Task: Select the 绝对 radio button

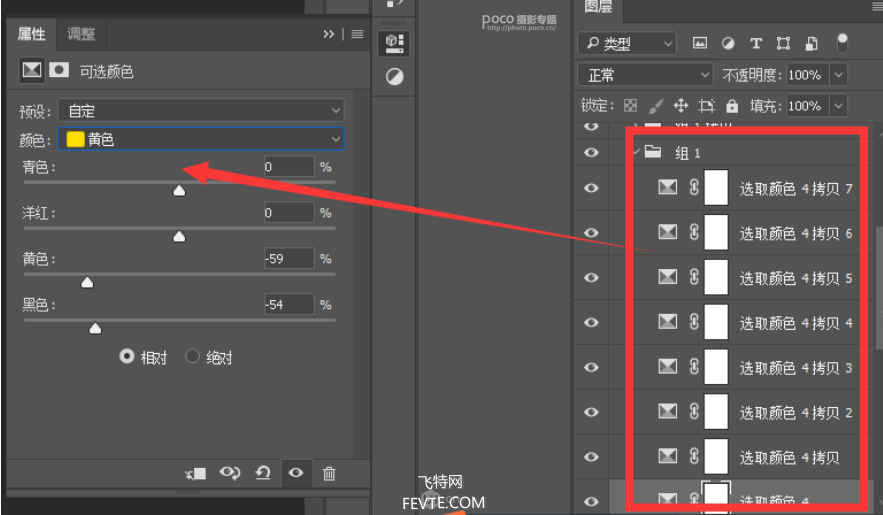Action: click(x=193, y=357)
